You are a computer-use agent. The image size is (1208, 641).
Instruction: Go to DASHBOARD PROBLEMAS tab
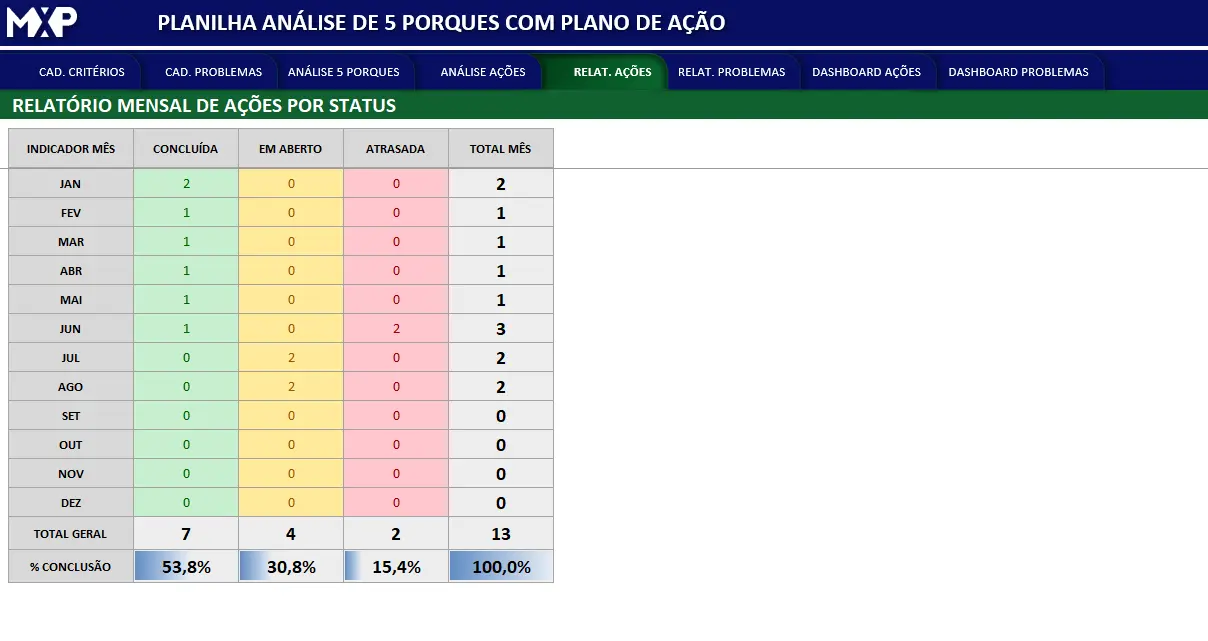(1018, 72)
